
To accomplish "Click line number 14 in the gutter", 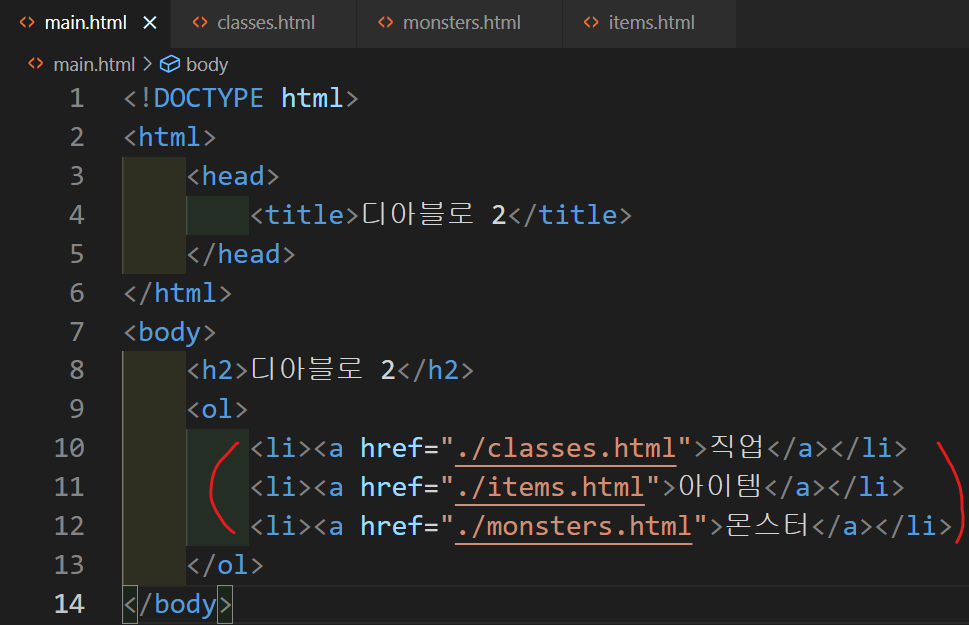I will tap(69, 604).
